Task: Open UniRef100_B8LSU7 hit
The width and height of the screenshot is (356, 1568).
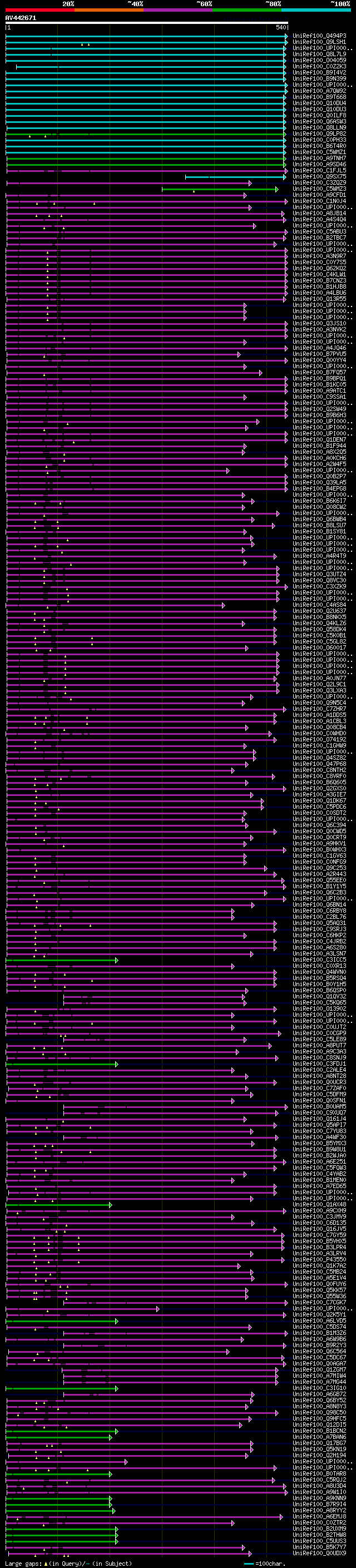Action: (319, 525)
